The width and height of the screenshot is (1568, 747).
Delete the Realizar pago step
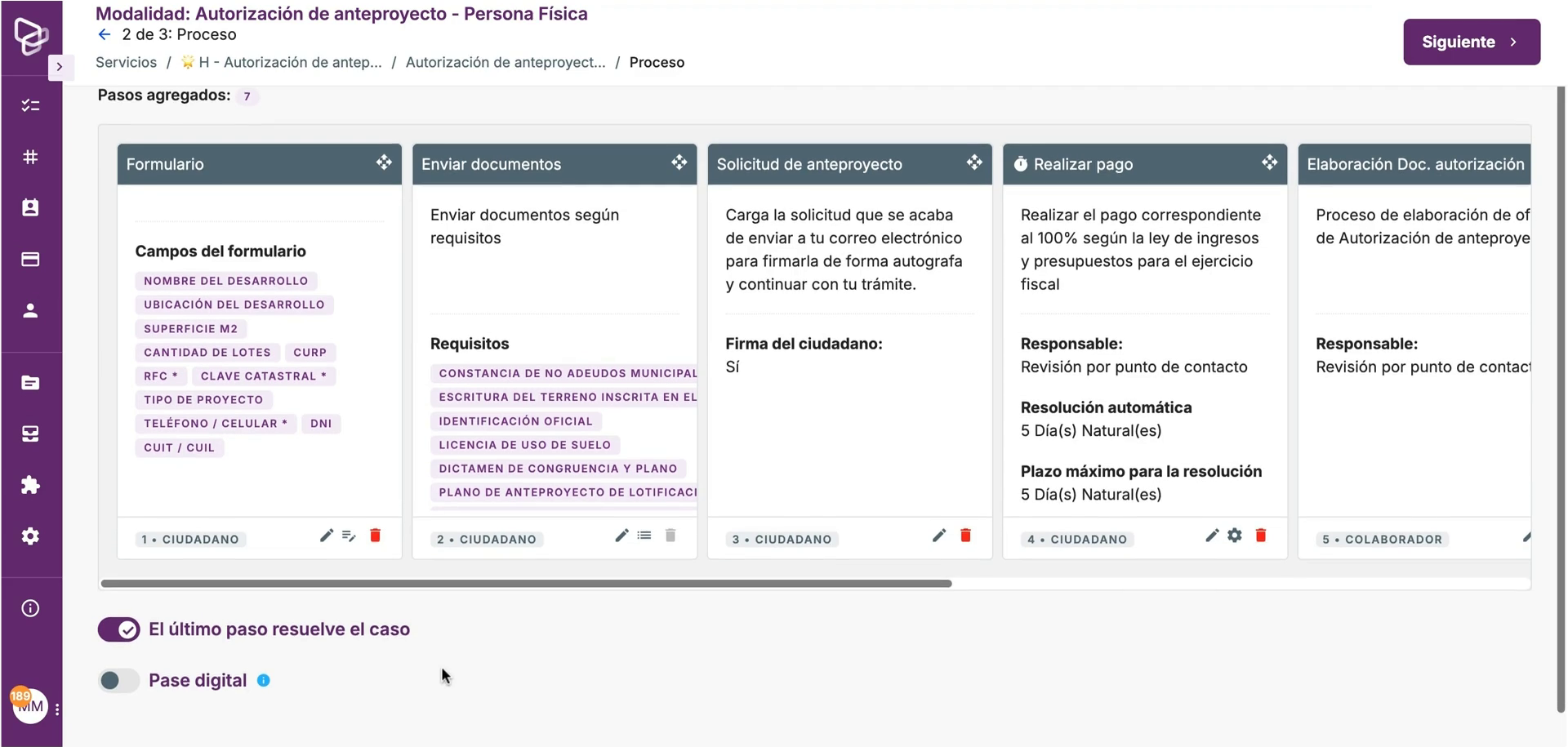1261,536
